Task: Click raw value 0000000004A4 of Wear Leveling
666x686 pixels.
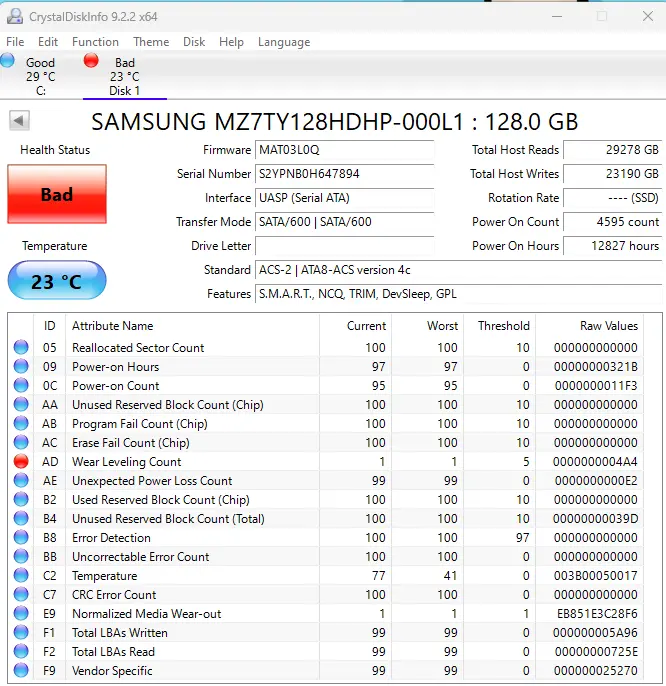Action: pos(595,462)
